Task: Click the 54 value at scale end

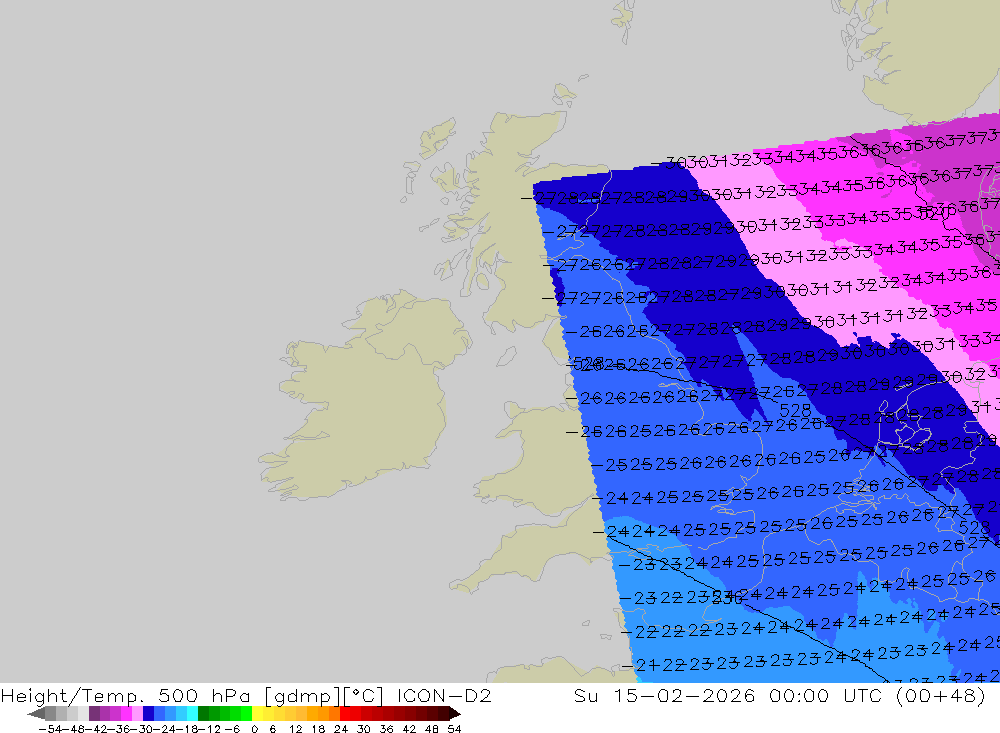Action: click(x=454, y=729)
